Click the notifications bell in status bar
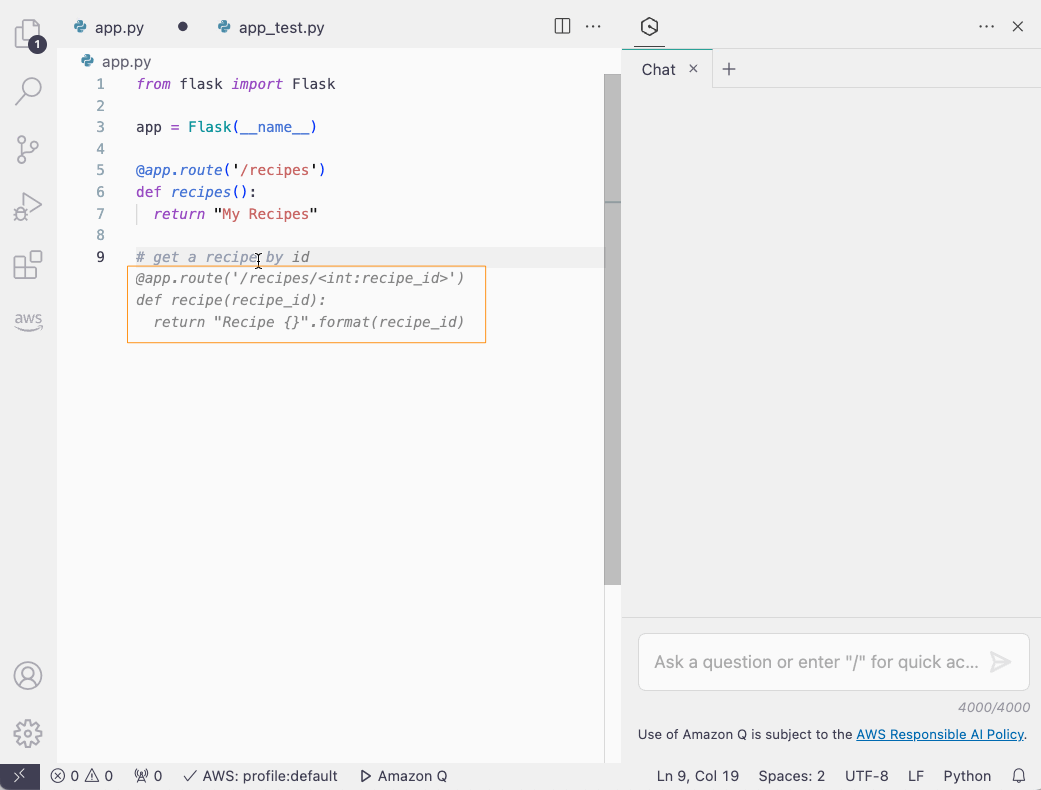 pyautogui.click(x=1019, y=775)
